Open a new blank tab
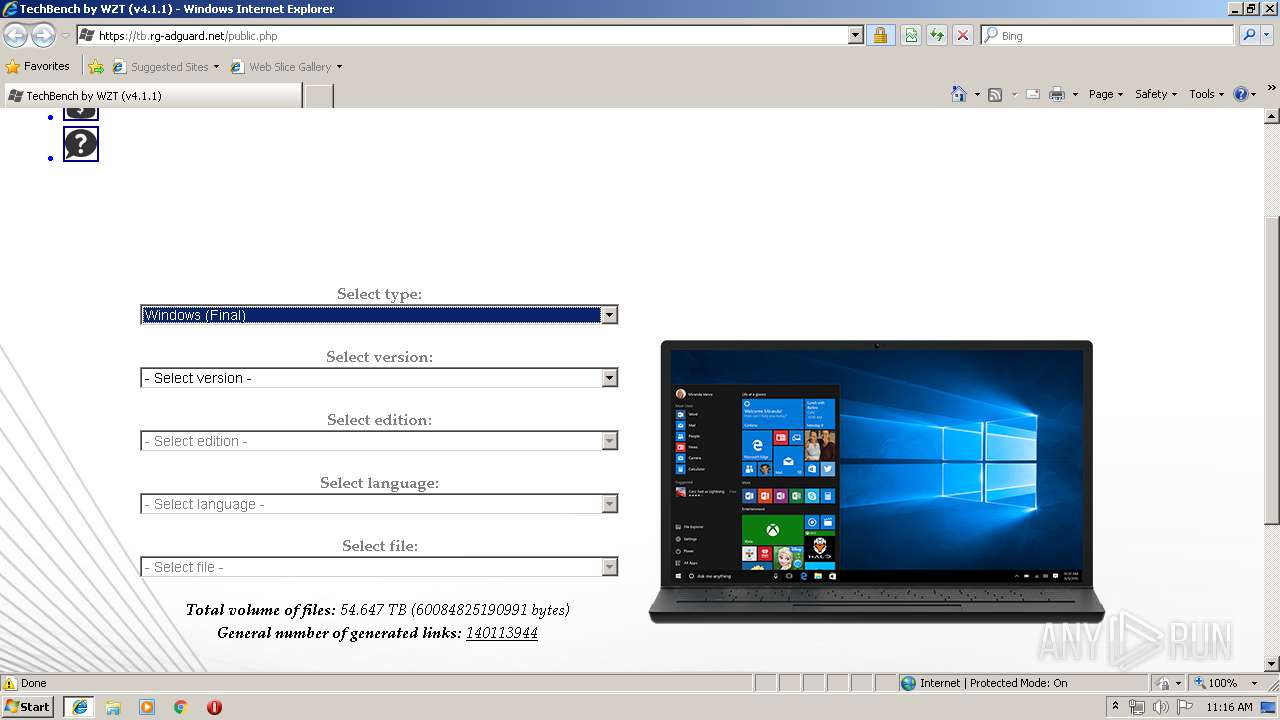 click(x=319, y=95)
